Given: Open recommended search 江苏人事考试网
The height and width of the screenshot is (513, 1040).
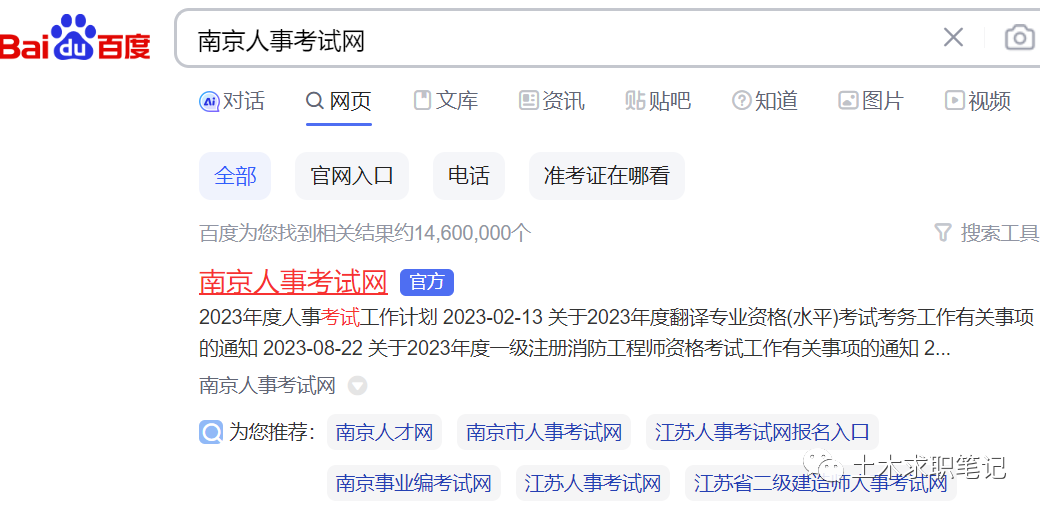Looking at the screenshot, I should [593, 483].
